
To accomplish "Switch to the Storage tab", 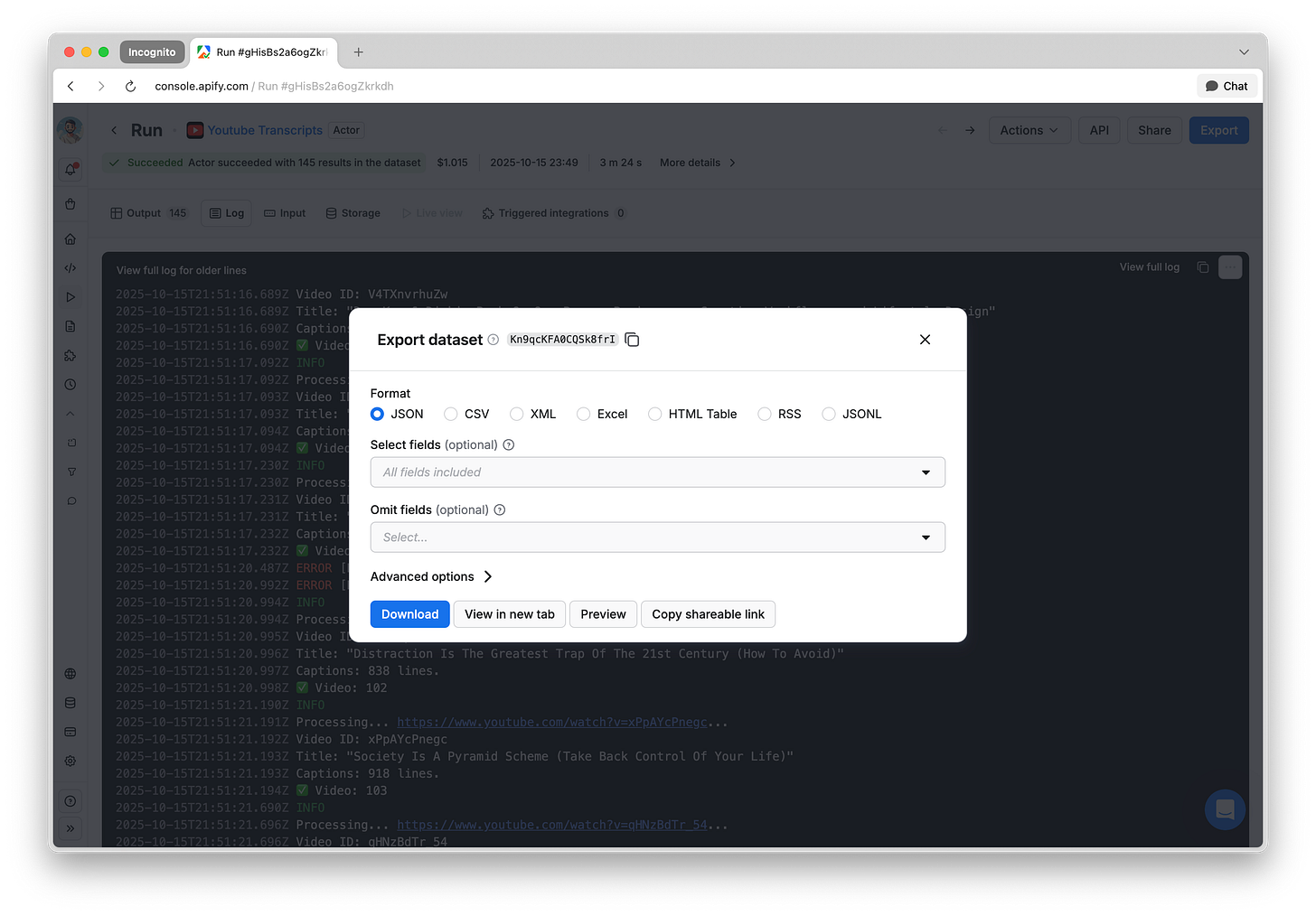I will tap(353, 213).
